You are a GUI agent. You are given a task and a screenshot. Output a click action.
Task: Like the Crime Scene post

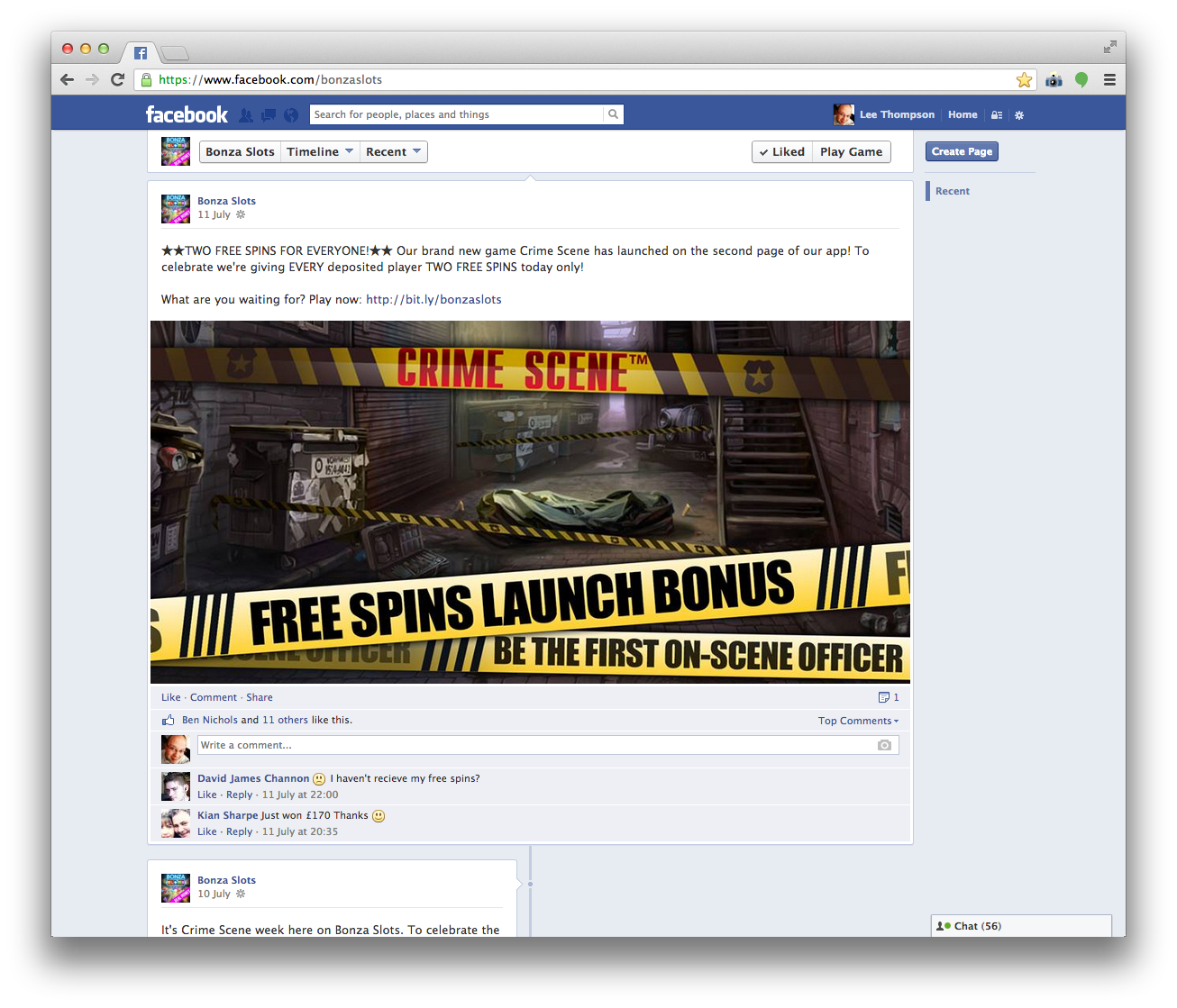click(170, 697)
